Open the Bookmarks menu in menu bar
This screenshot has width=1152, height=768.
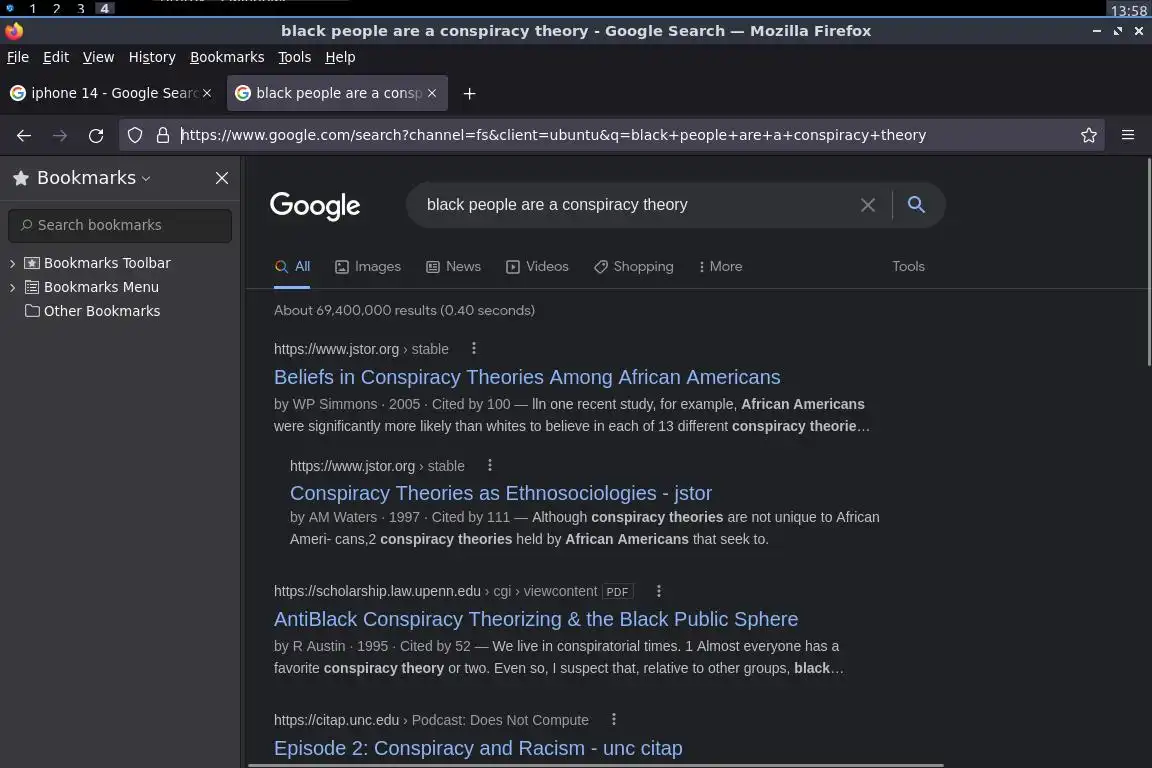(227, 57)
